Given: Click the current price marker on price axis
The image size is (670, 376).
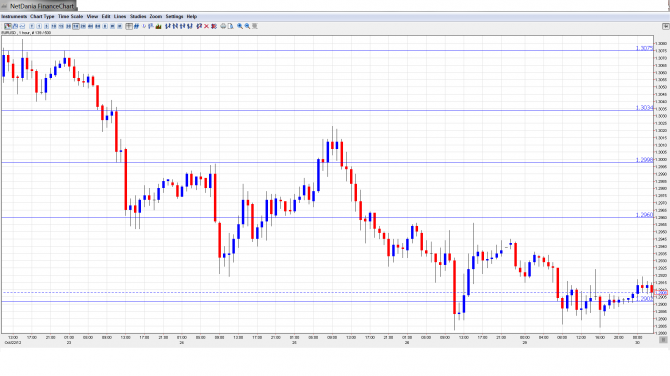Looking at the screenshot, I should point(661,293).
